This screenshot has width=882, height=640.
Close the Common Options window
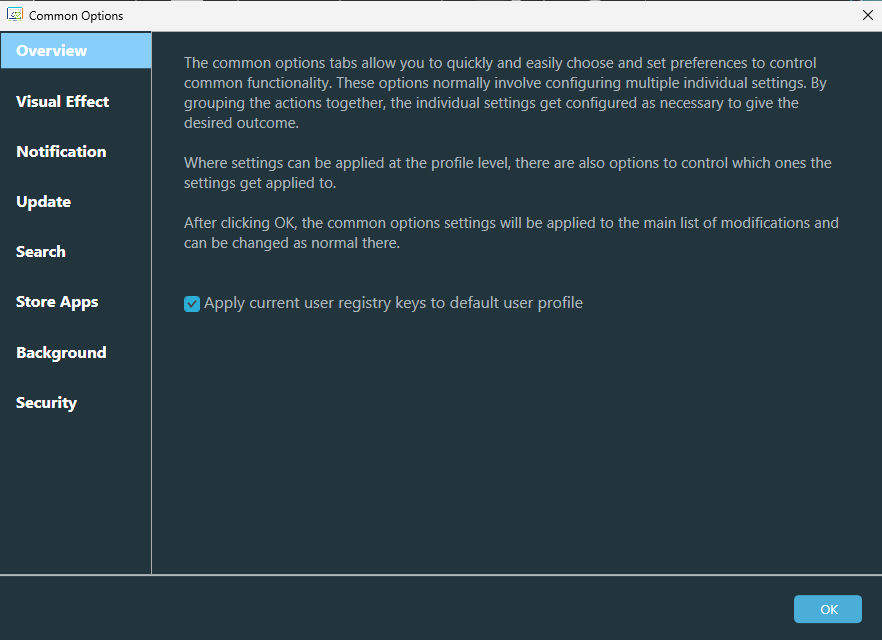coord(866,15)
